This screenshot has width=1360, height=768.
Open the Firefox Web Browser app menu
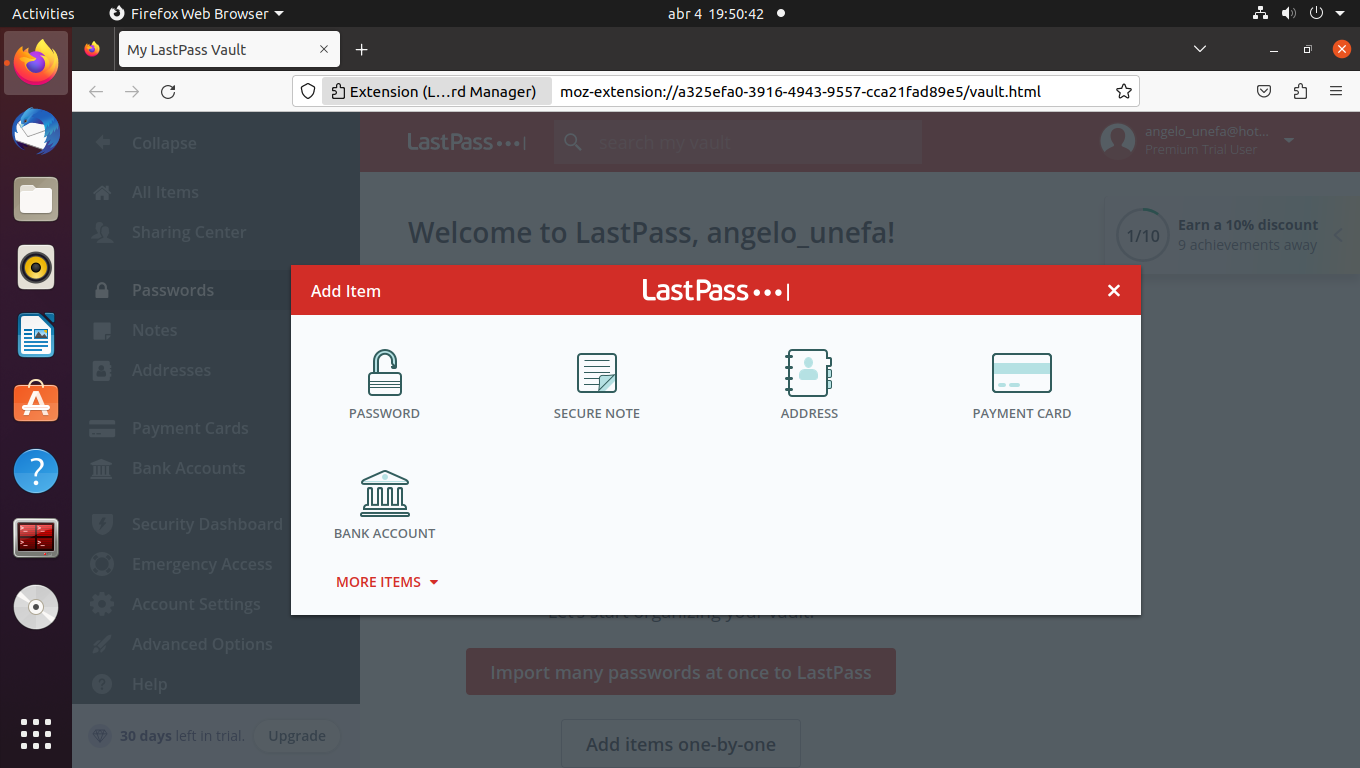196,13
